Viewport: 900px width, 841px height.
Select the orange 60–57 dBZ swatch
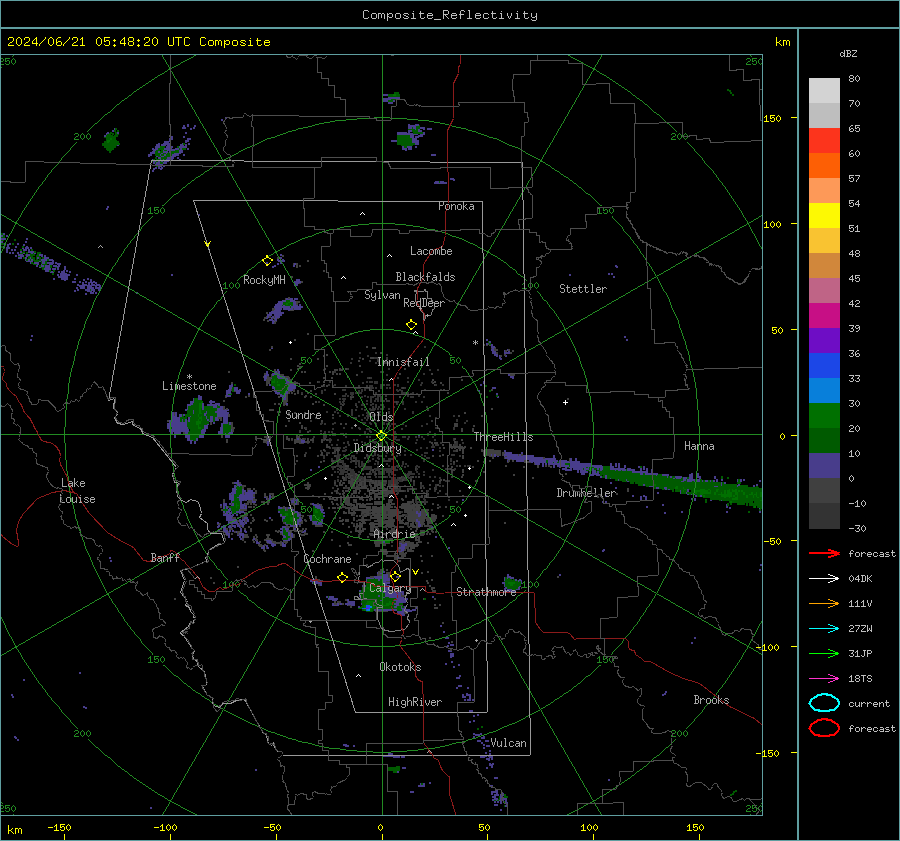[x=824, y=166]
